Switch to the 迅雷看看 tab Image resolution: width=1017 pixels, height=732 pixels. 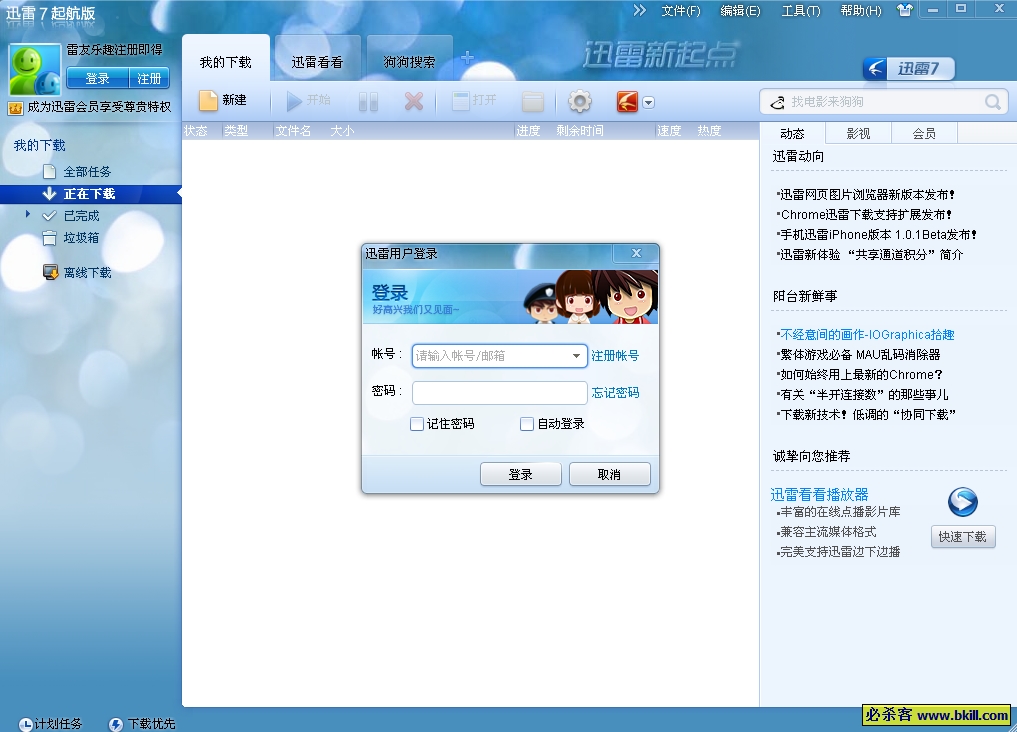pyautogui.click(x=317, y=62)
